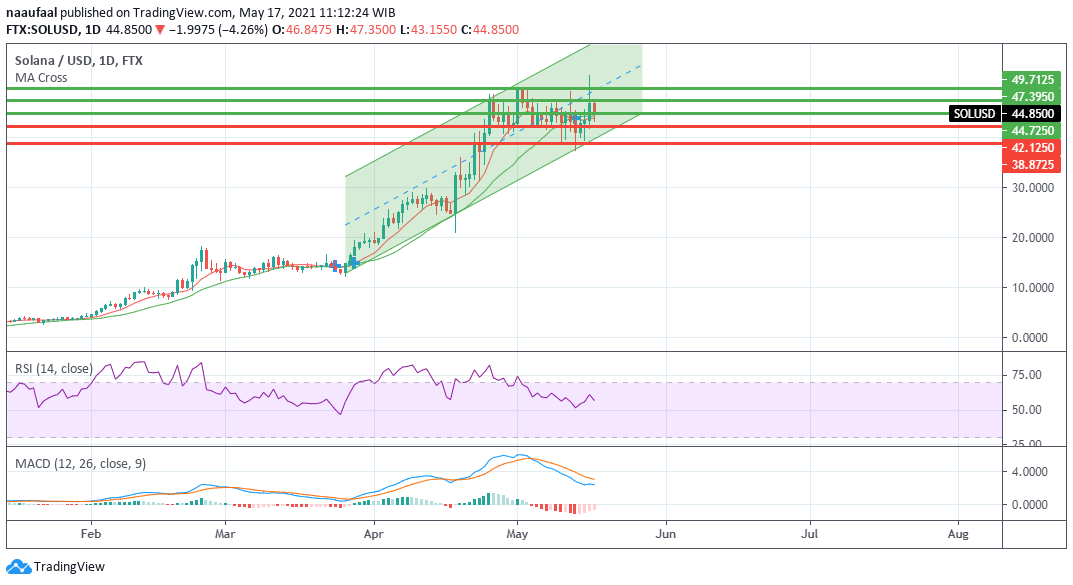The height and width of the screenshot is (585, 1073).
Task: Click the RSI 50.00 axis value
Action: pos(1026,410)
